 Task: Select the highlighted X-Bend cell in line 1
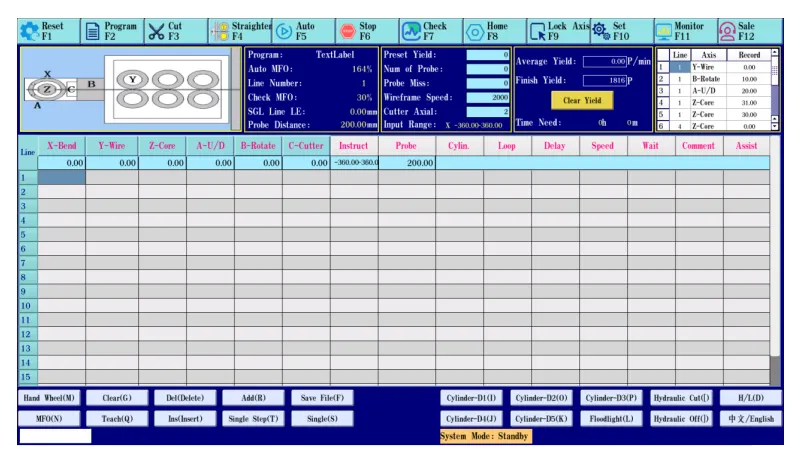pyautogui.click(x=62, y=178)
